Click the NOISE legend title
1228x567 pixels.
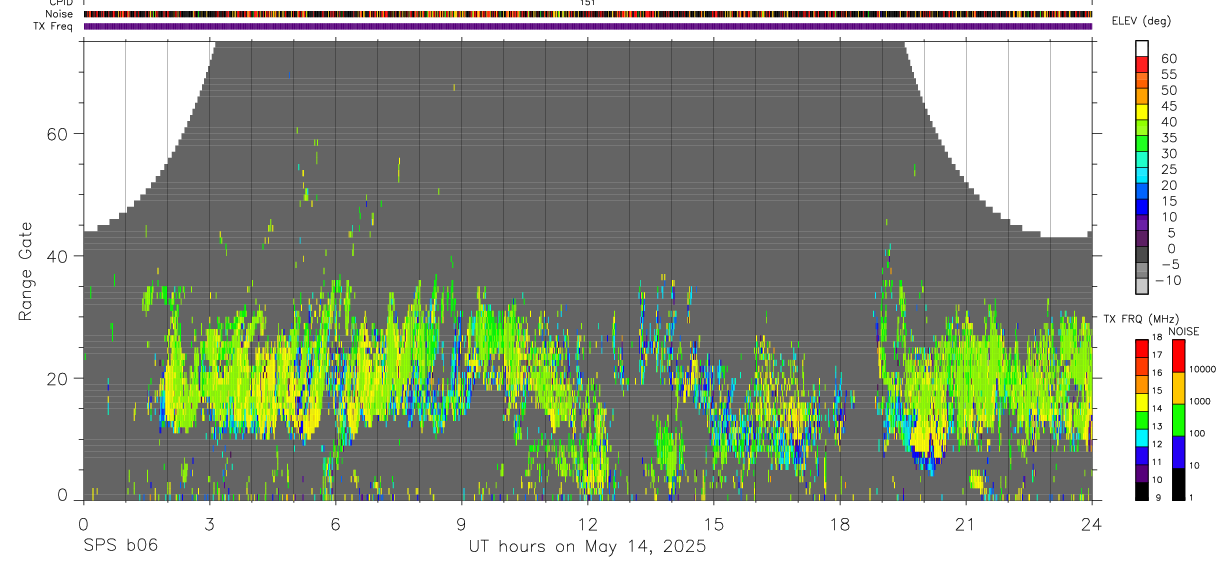point(1184,331)
